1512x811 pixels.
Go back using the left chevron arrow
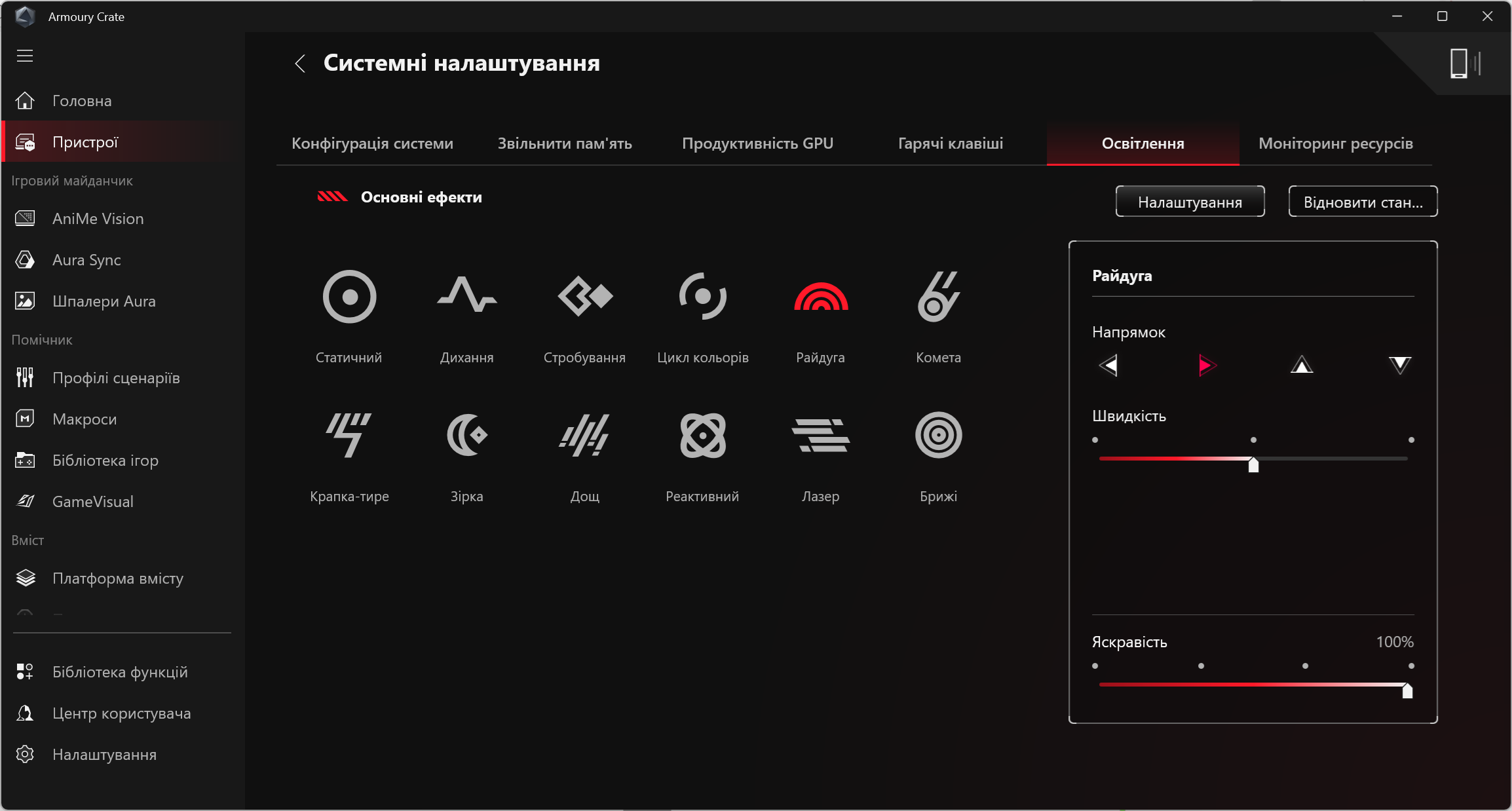pyautogui.click(x=300, y=64)
